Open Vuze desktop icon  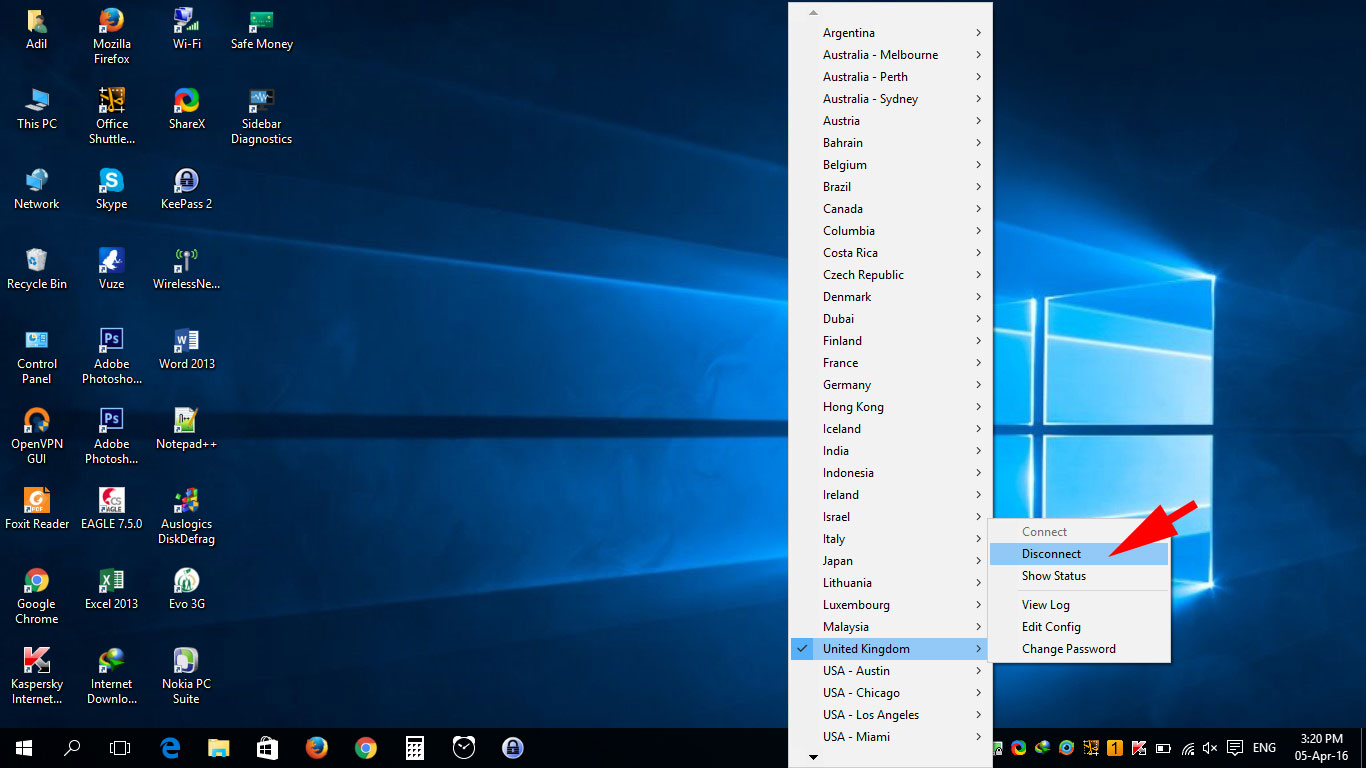tap(111, 261)
